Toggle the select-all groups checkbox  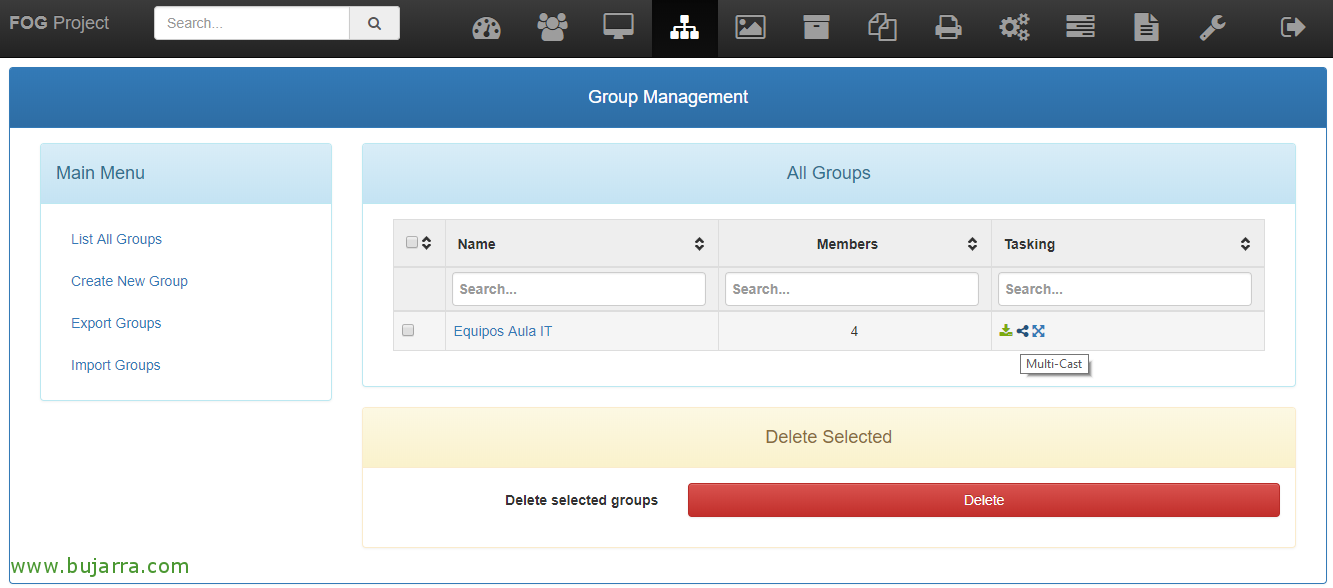pos(412,242)
